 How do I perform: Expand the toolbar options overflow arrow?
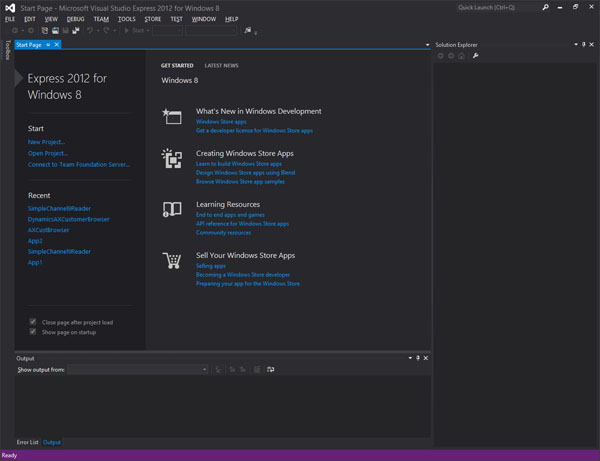click(x=256, y=33)
